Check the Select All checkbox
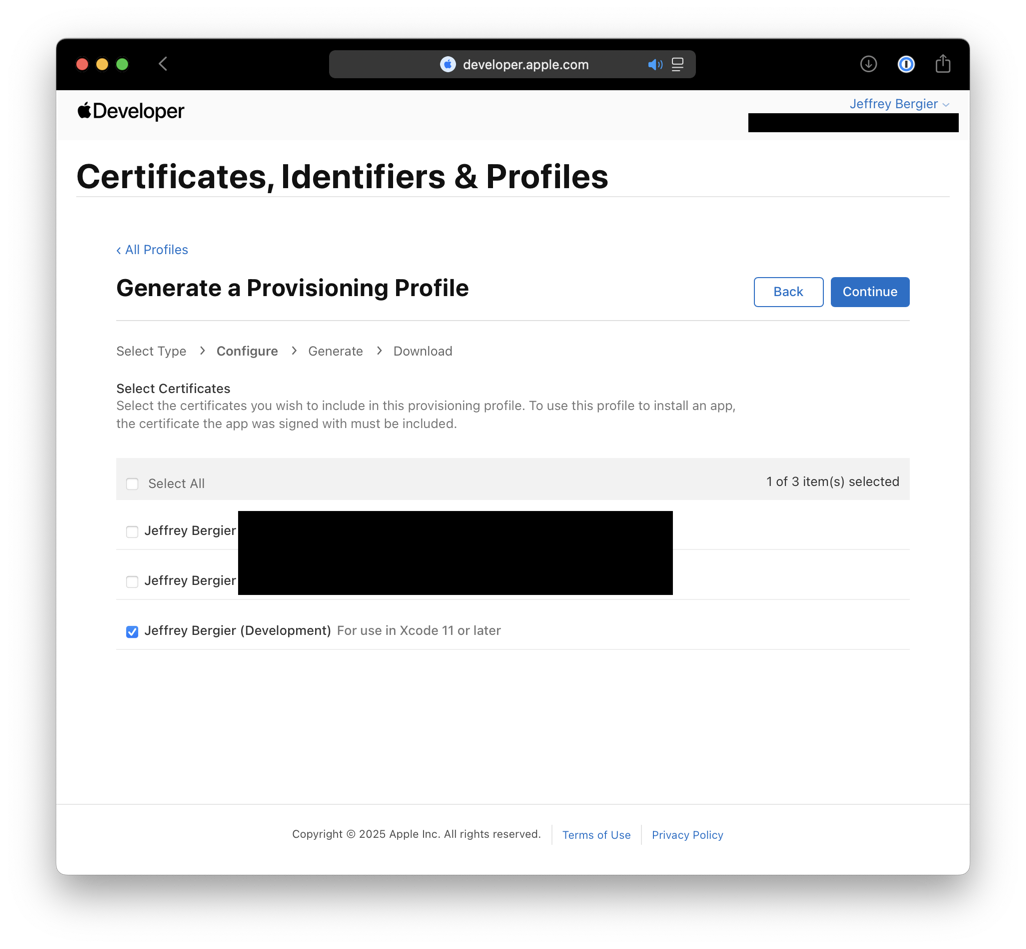Screen dimensions: 1026x949 (132, 484)
